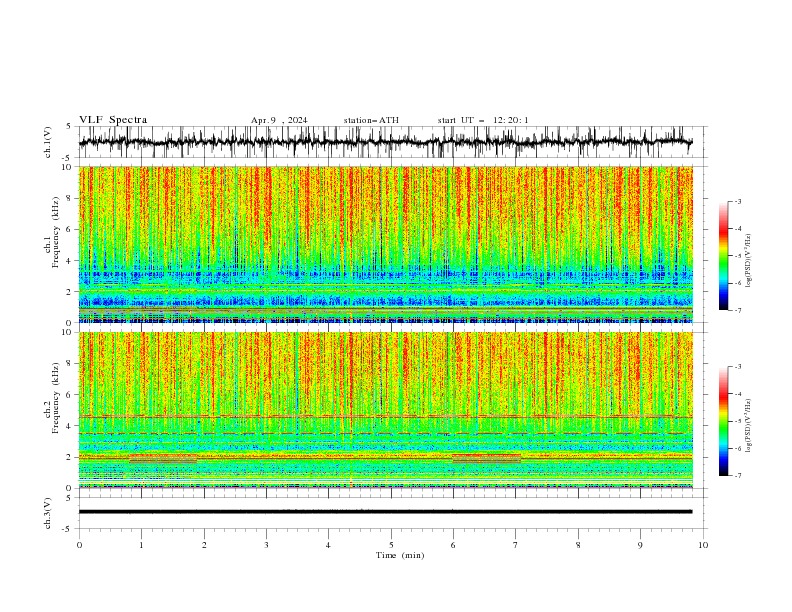Click the '-7' label on ch.2 colorbar
This screenshot has height=612, width=792.
pyautogui.click(x=738, y=475)
